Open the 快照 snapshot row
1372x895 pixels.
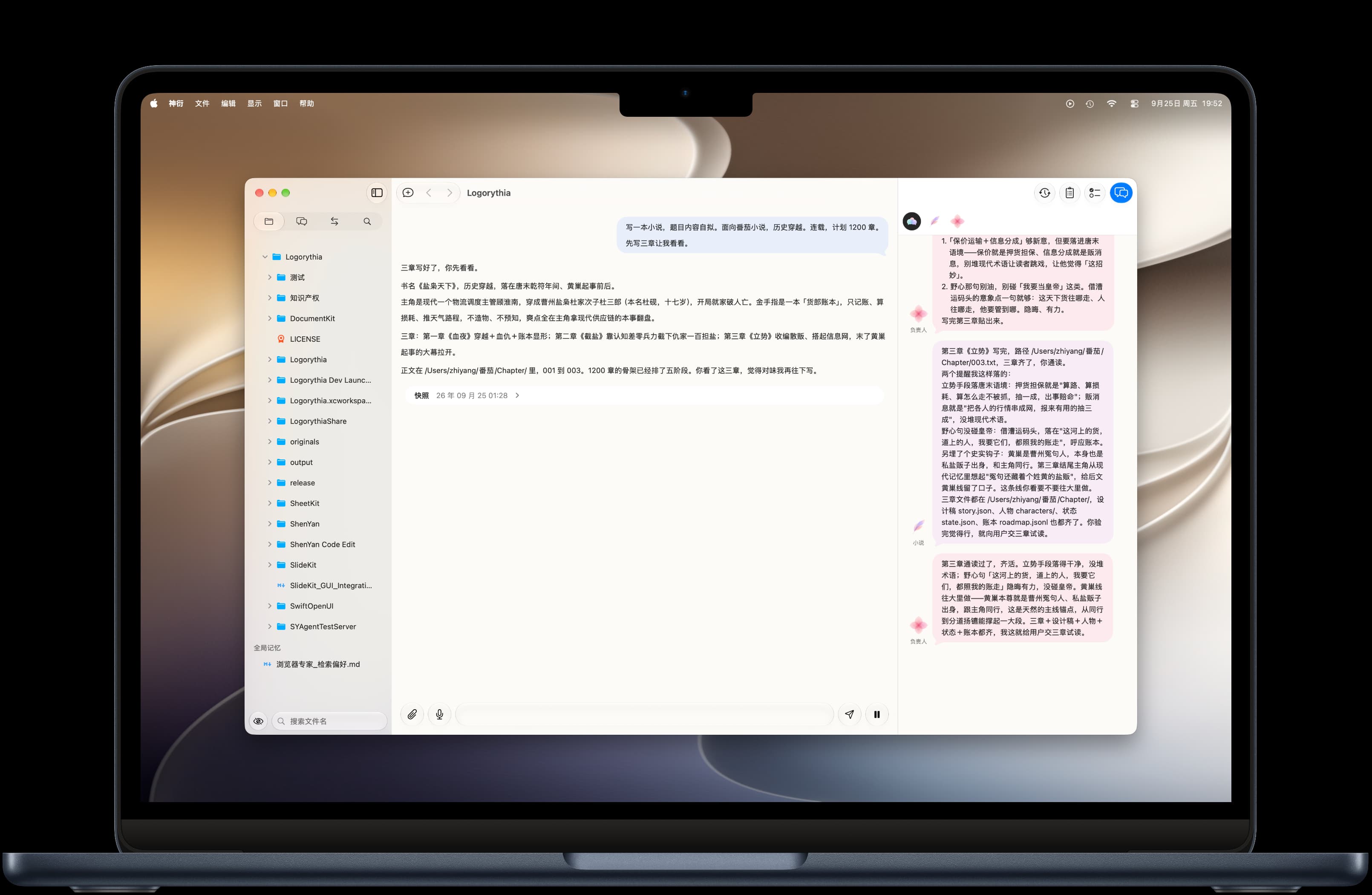coord(645,396)
